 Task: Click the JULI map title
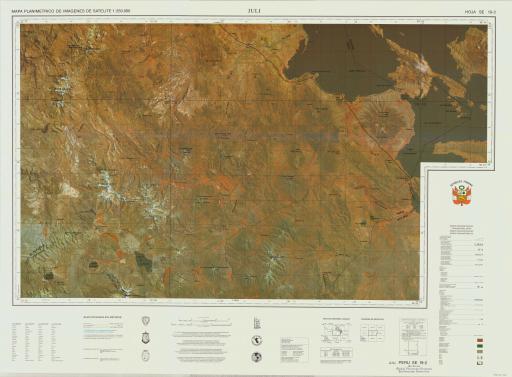click(x=254, y=11)
